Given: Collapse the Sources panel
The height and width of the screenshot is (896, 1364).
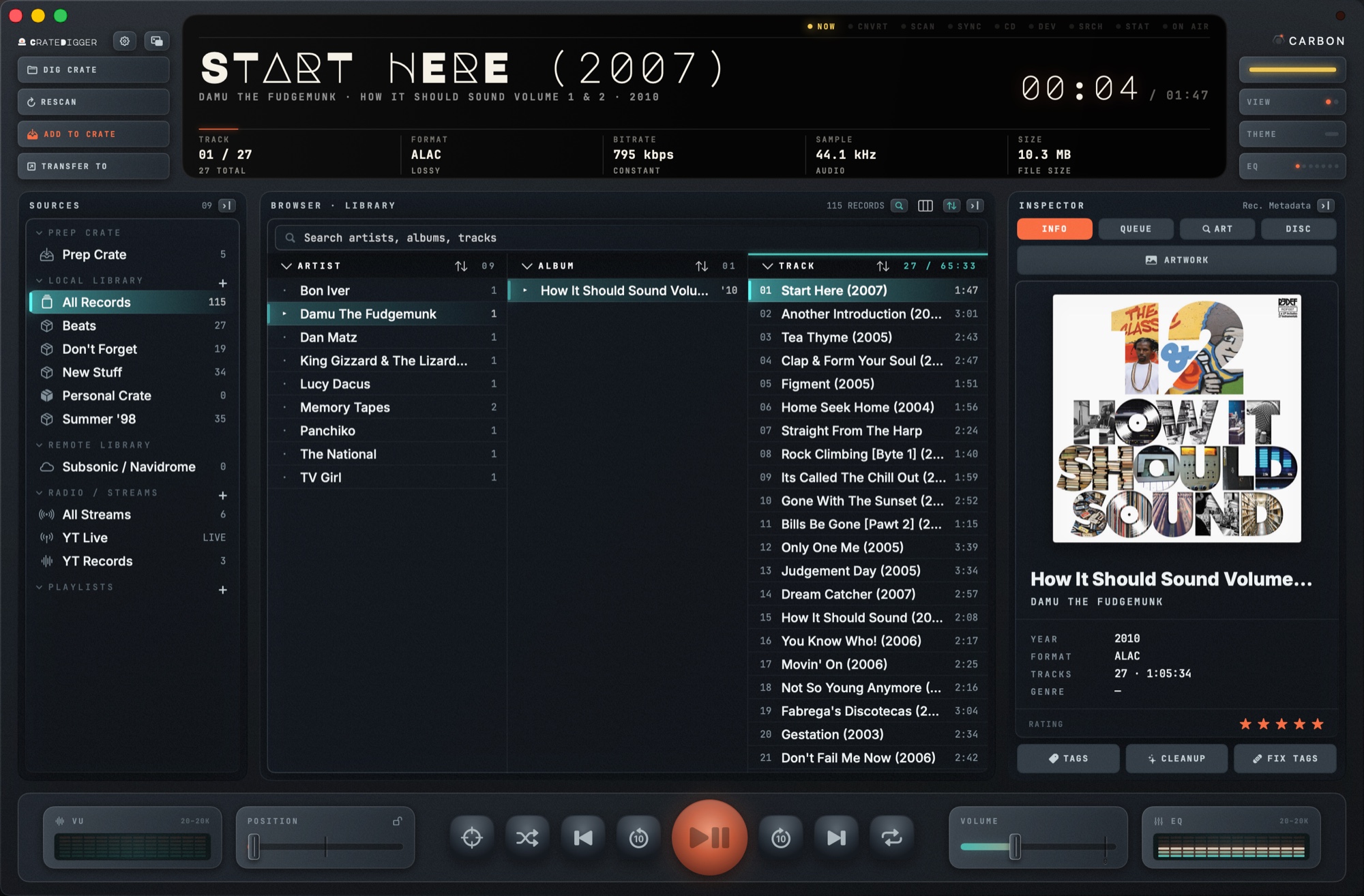Looking at the screenshot, I should [227, 205].
